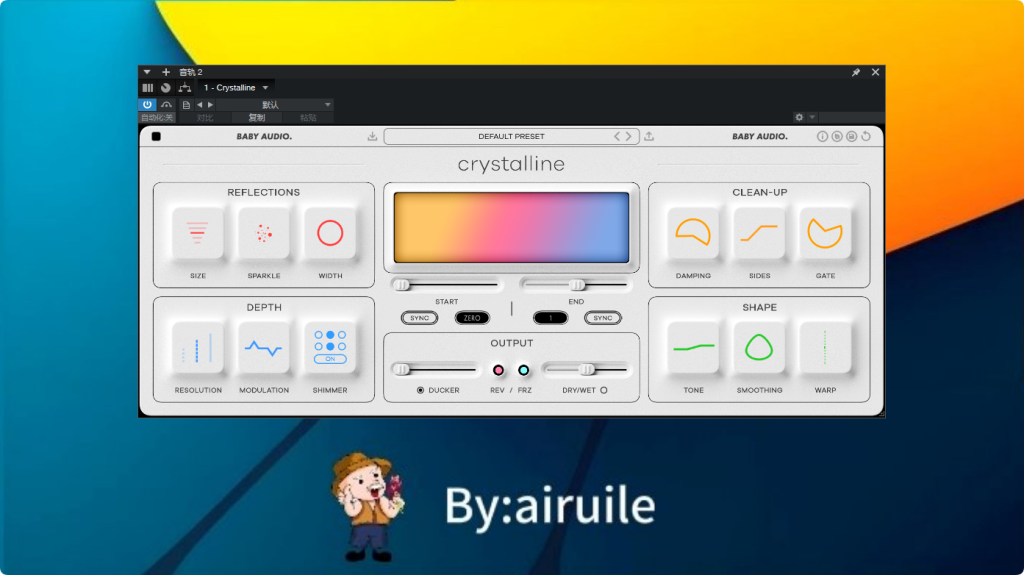The width and height of the screenshot is (1024, 575).
Task: Adjust the Resolution depth control
Action: 197,348
